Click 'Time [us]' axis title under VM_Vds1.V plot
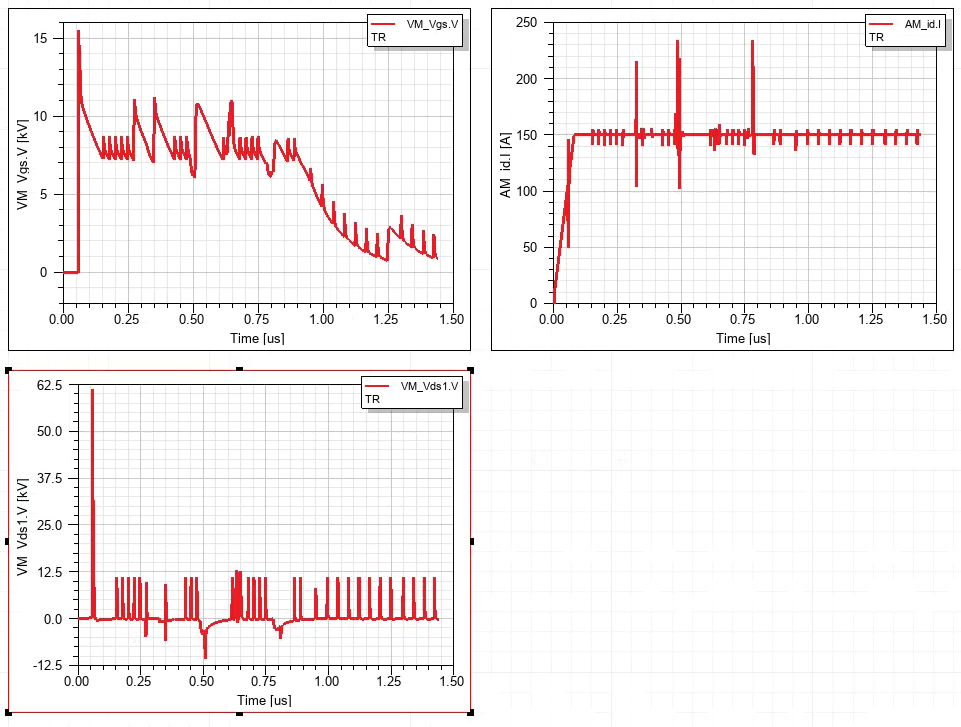The image size is (961, 727). click(x=264, y=700)
